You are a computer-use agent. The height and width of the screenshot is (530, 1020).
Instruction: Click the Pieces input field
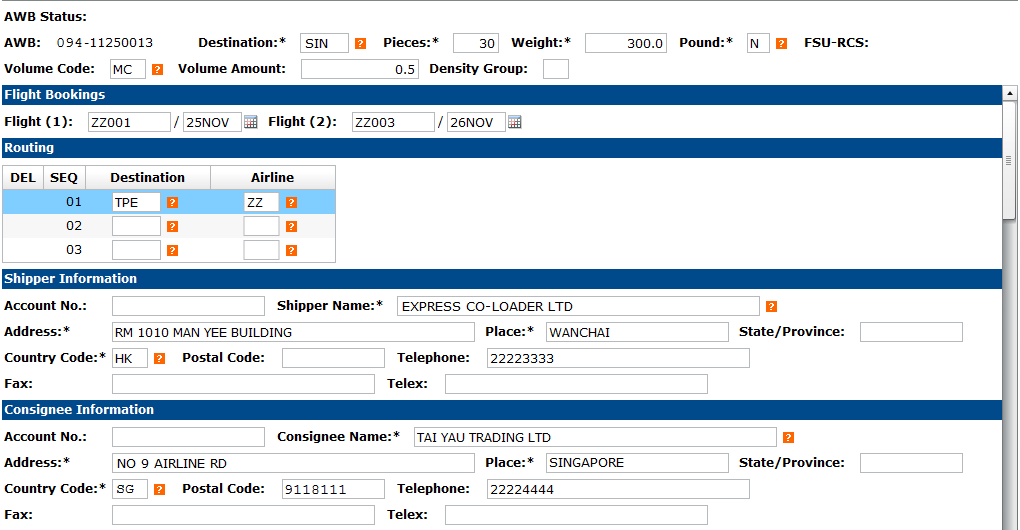pos(475,43)
